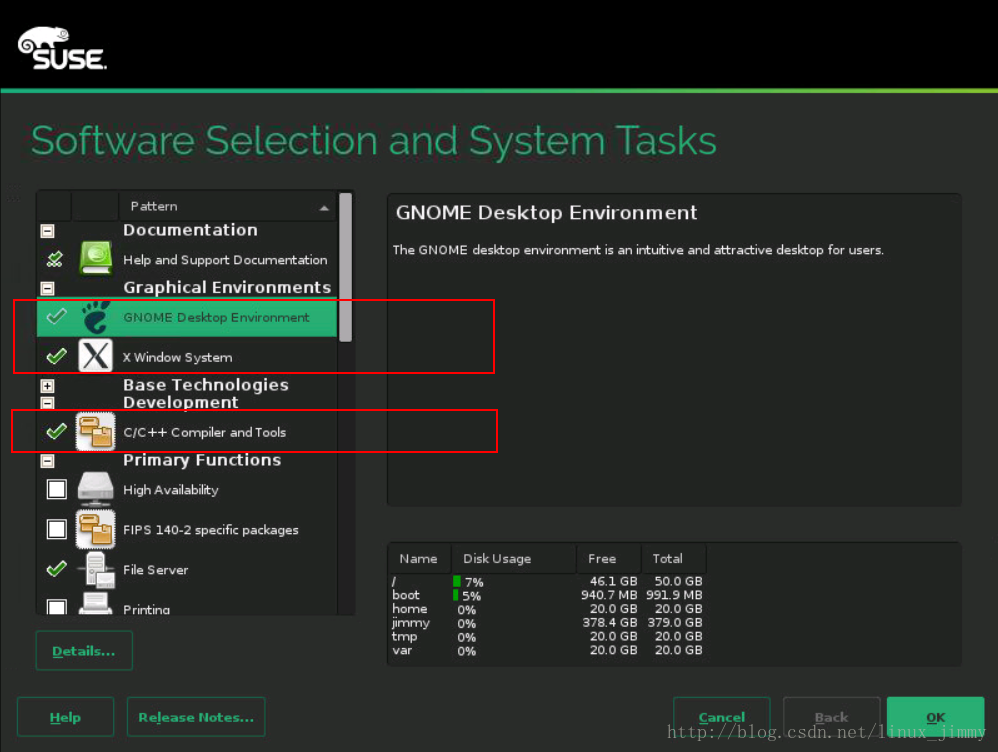Screen dimensions: 998x752
Task: Enable the High Availability checkbox
Action: [57, 489]
